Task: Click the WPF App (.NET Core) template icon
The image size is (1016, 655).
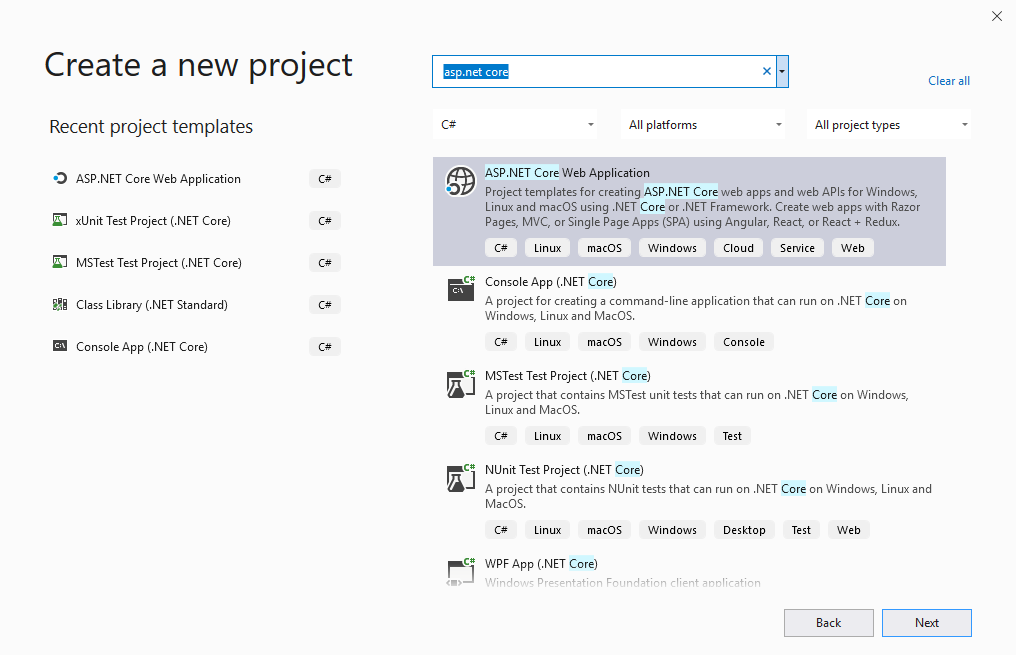Action: [x=461, y=571]
